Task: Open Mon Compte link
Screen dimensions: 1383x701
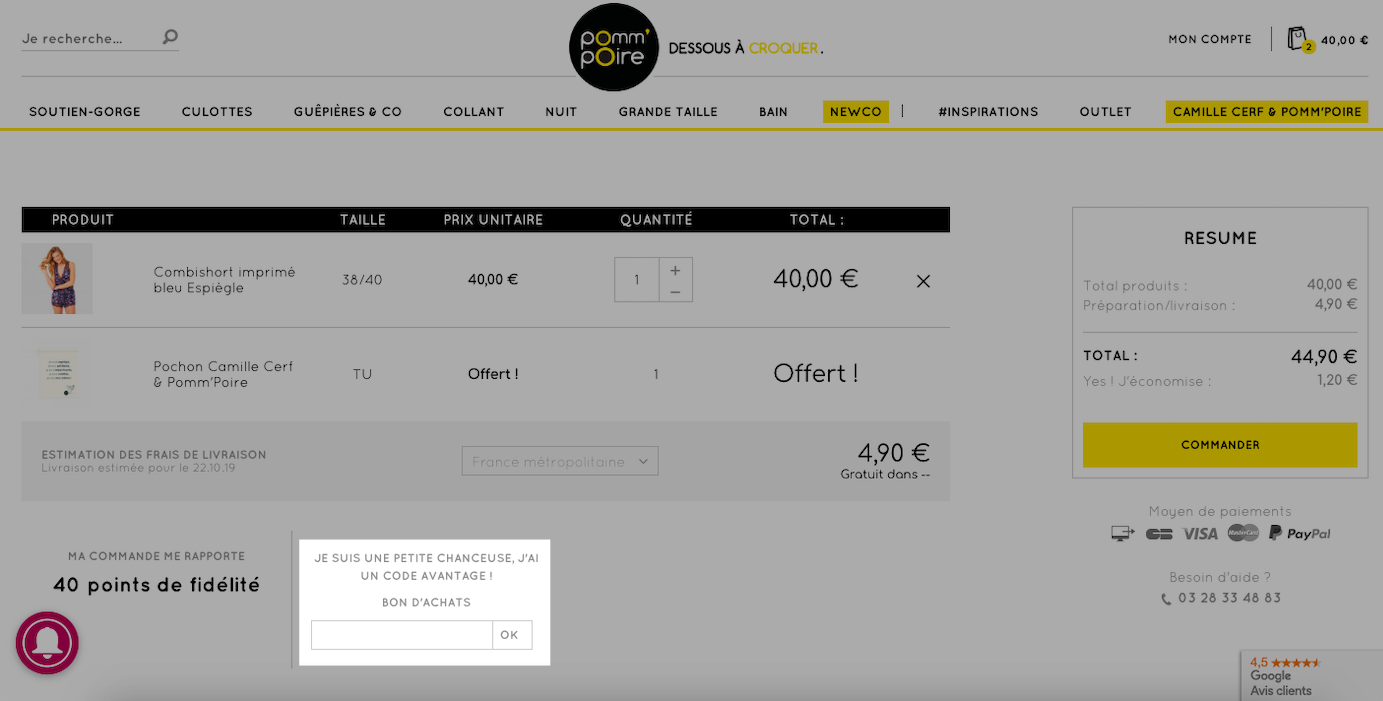Action: (1210, 40)
